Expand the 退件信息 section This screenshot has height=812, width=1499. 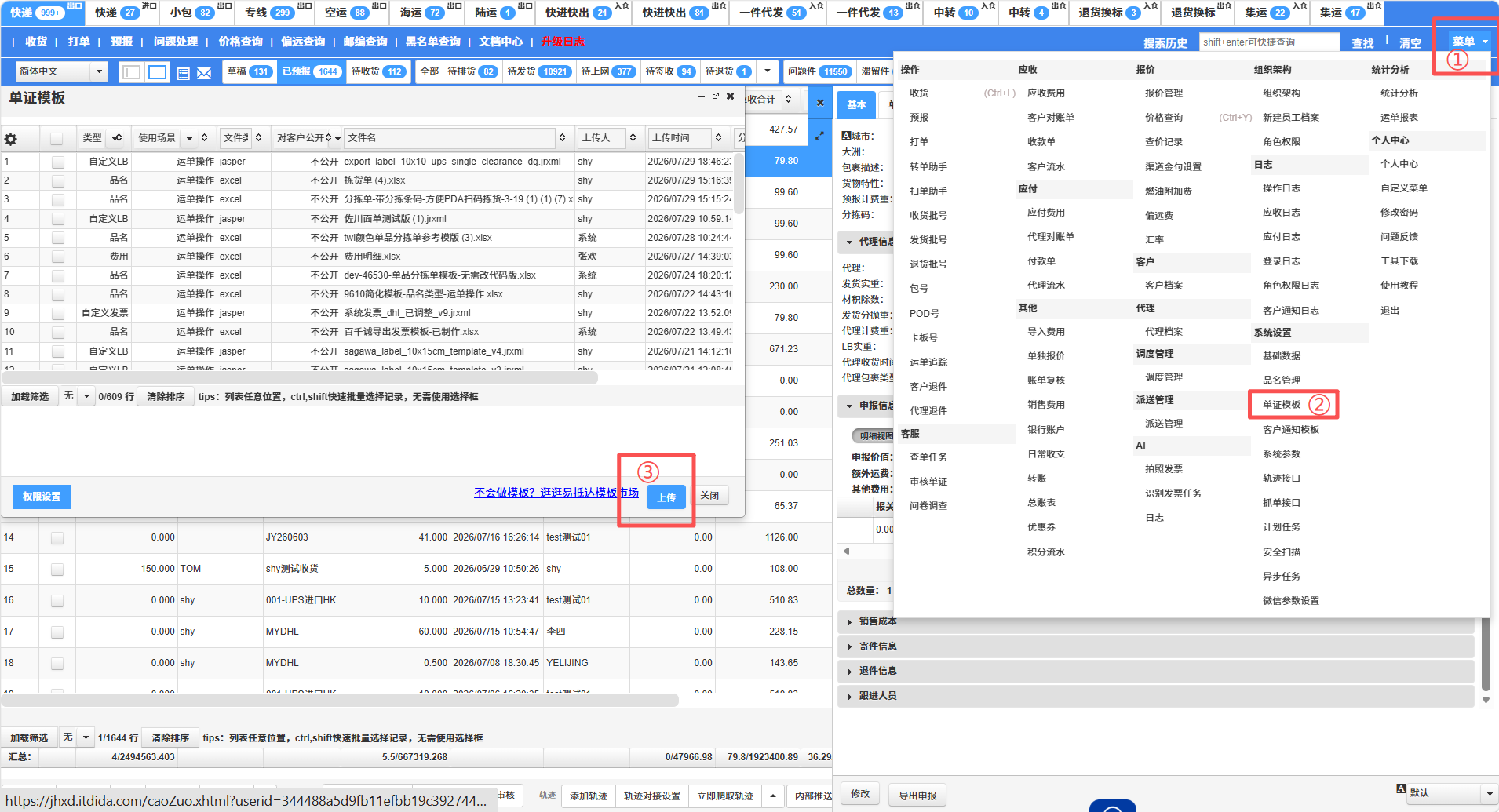(x=1155, y=671)
